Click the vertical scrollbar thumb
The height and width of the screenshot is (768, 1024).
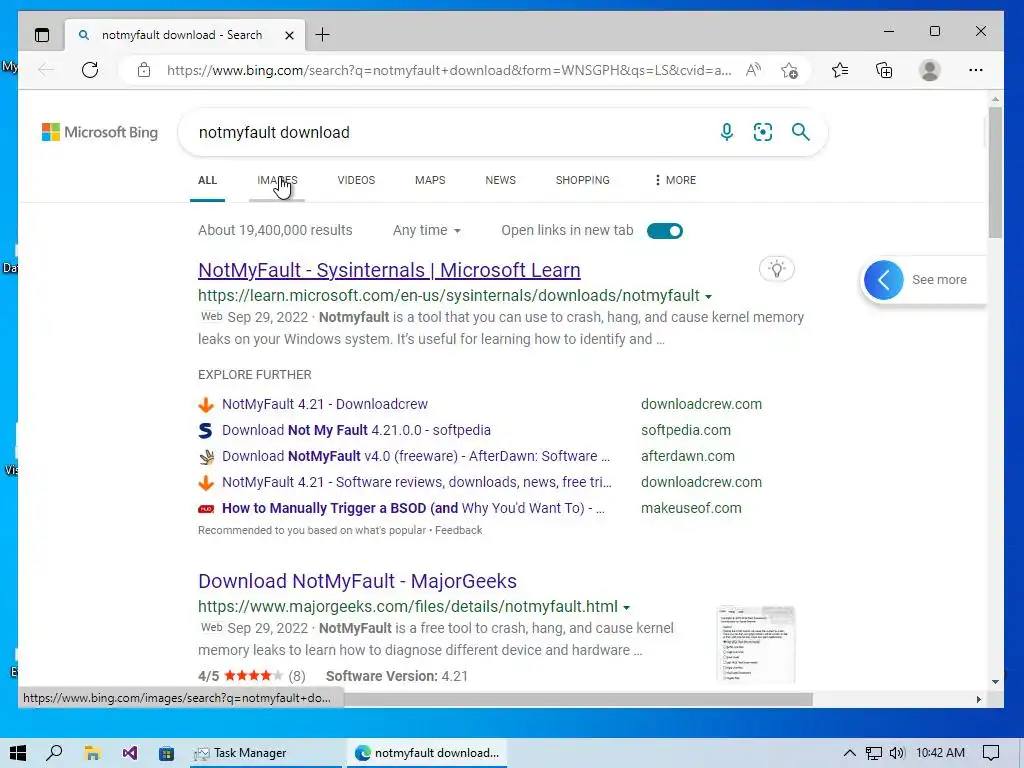point(995,172)
